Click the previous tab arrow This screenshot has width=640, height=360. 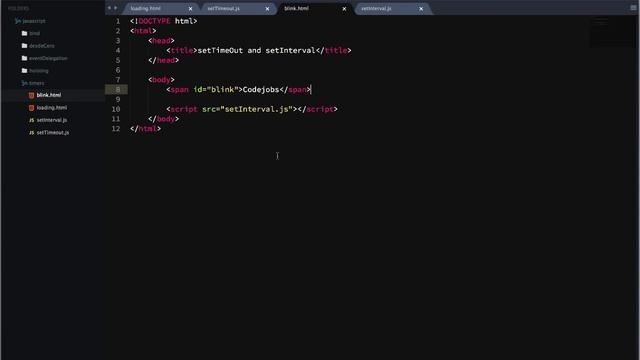point(109,8)
